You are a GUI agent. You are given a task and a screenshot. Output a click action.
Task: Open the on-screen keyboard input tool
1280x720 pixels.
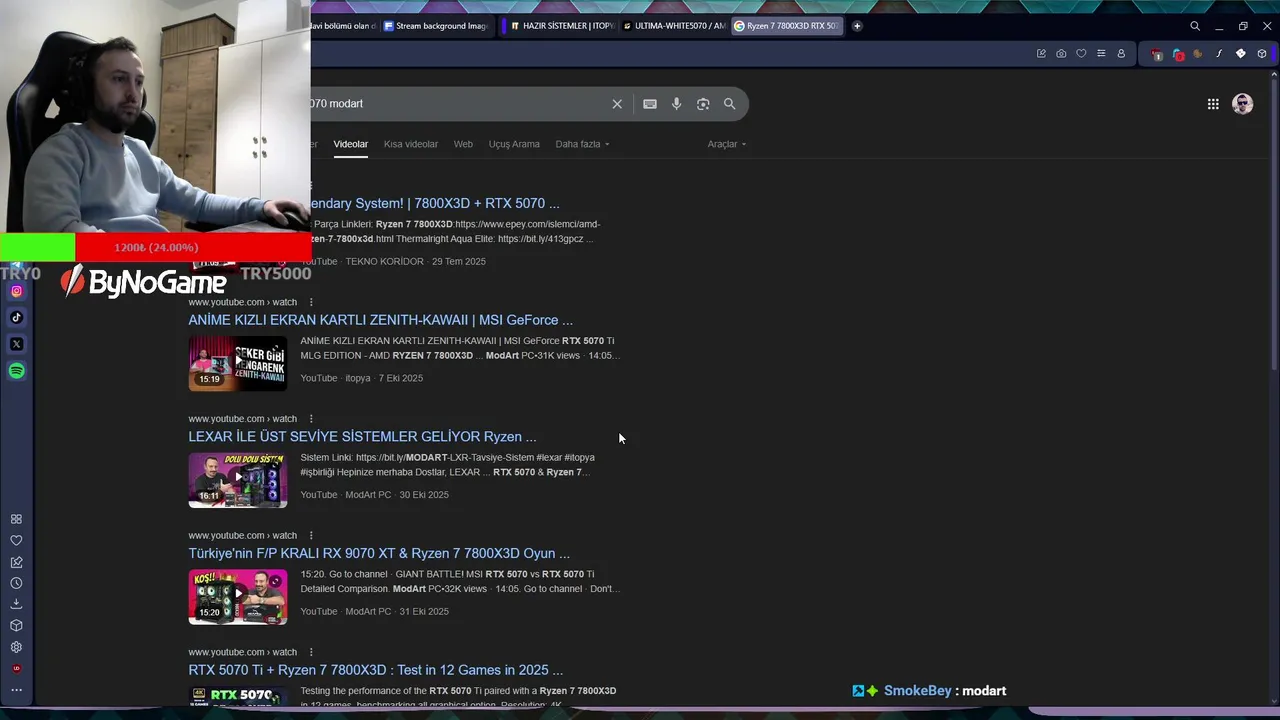pyautogui.click(x=650, y=104)
